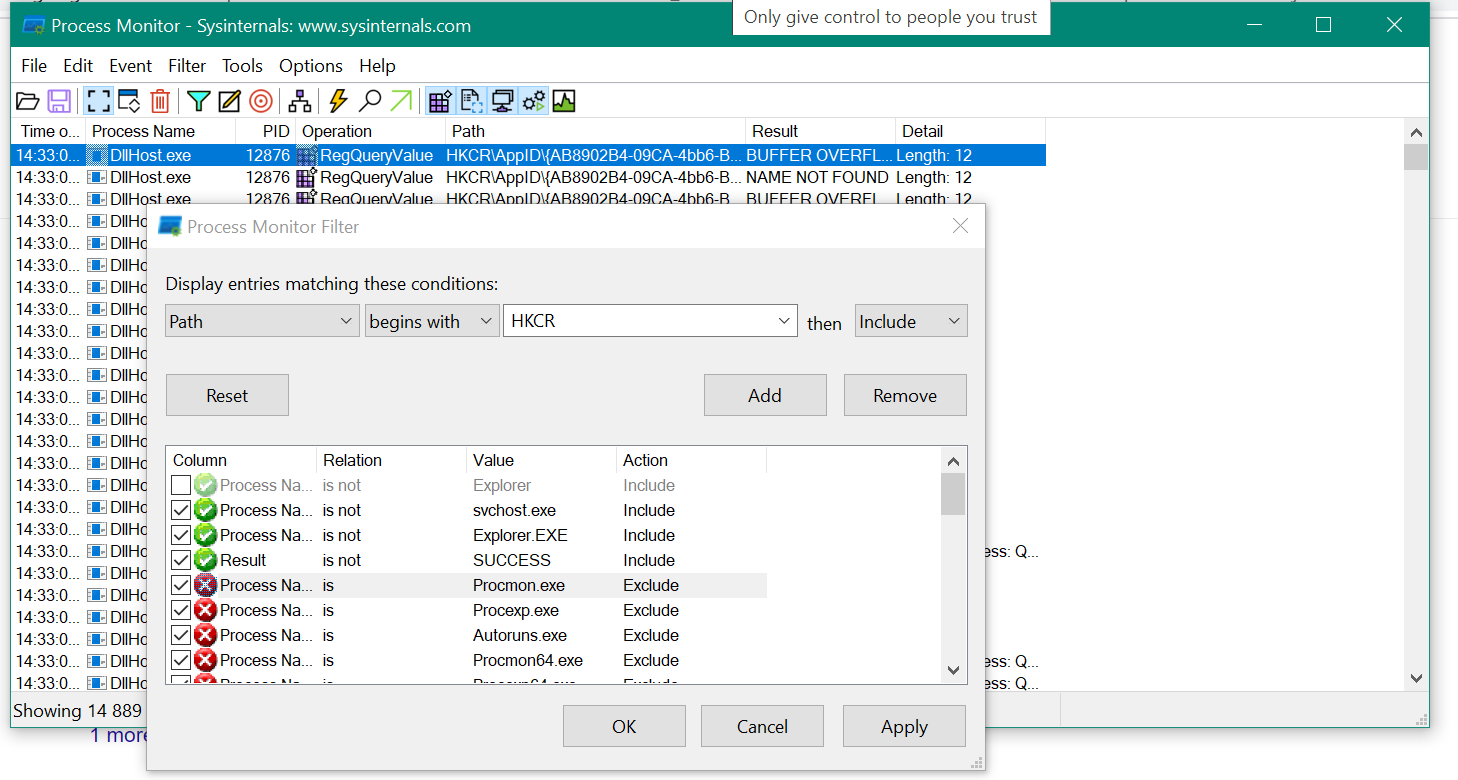Viewport: 1458px width, 780px height.
Task: Open the Filter menu
Action: coord(187,66)
